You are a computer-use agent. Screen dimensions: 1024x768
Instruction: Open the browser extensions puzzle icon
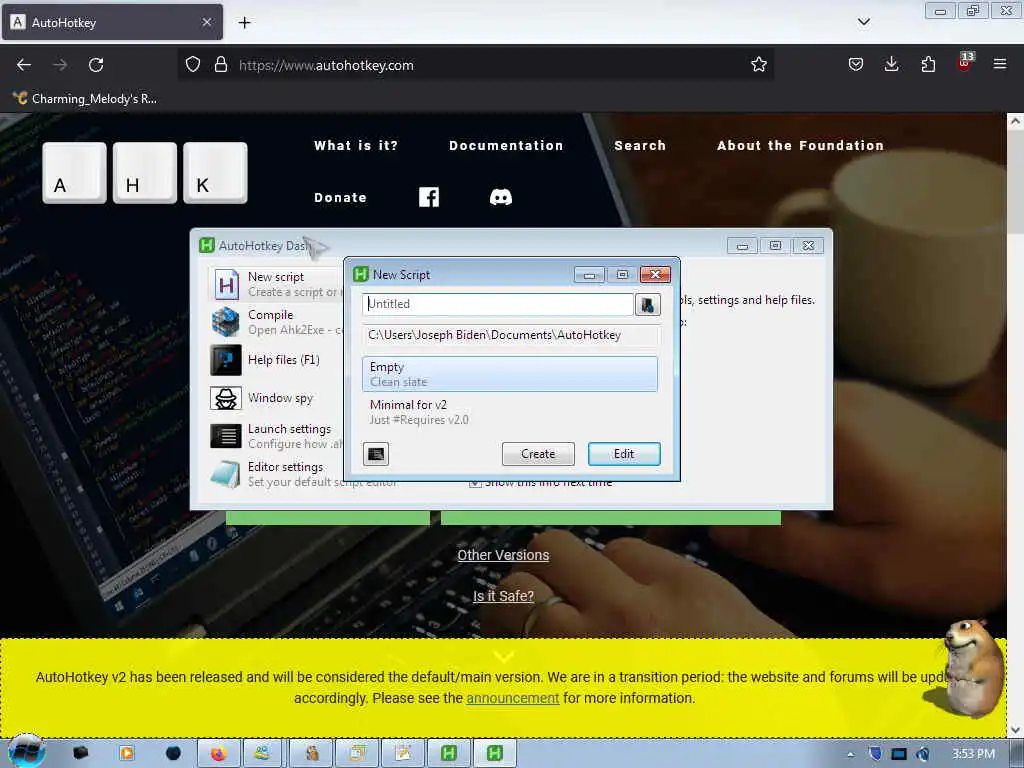[928, 65]
